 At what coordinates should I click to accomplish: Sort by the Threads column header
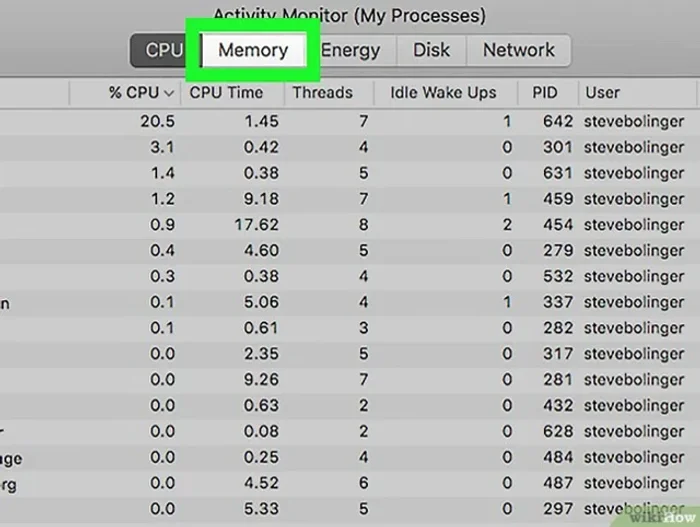click(x=329, y=93)
